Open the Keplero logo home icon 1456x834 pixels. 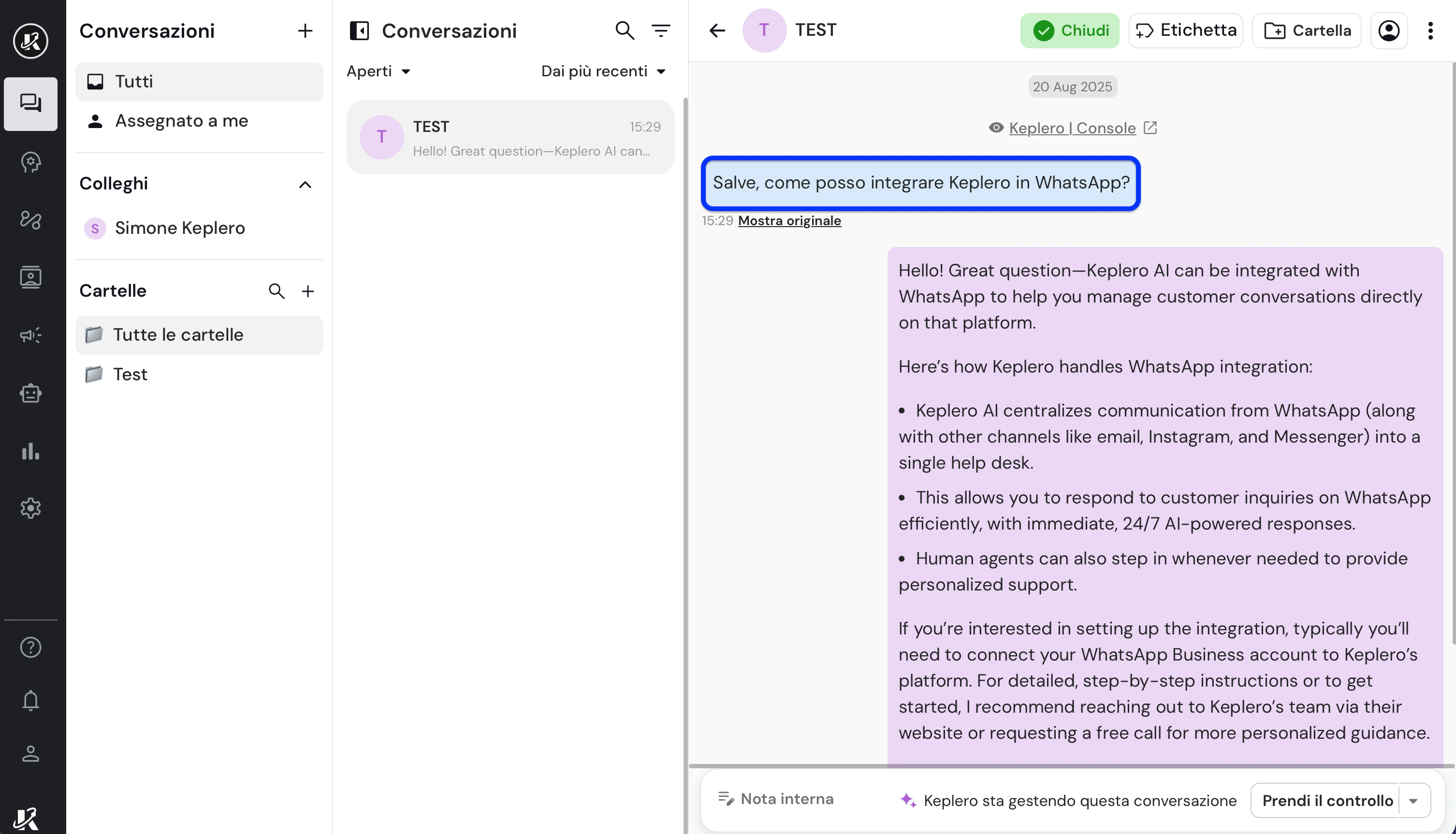(30, 41)
